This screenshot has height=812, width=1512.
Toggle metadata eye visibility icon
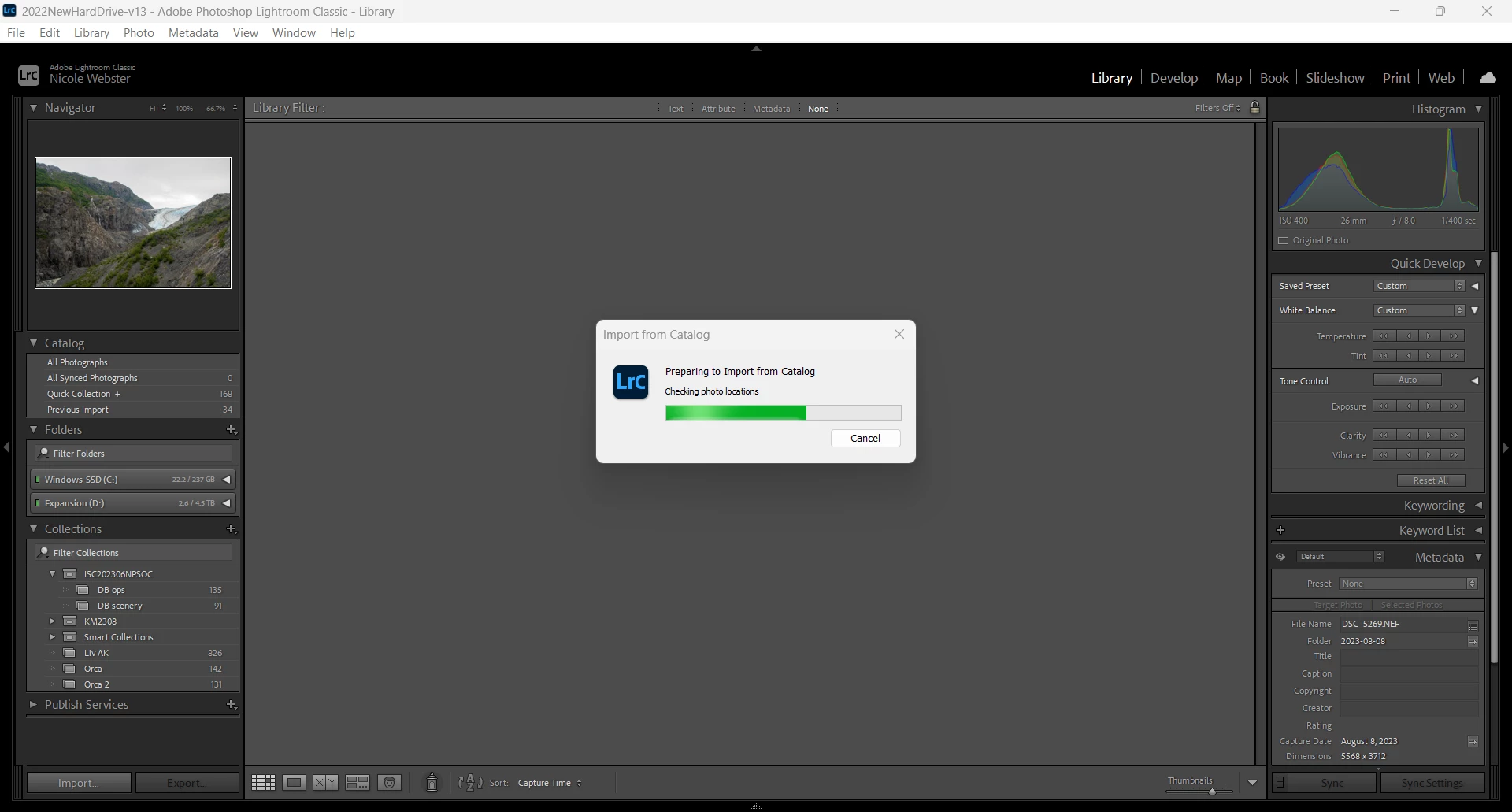click(1280, 557)
